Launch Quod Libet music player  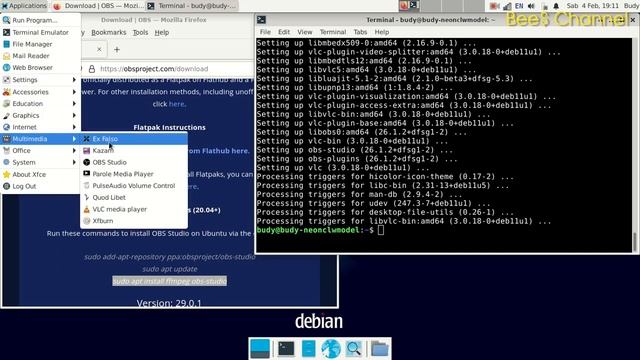click(x=134, y=198)
